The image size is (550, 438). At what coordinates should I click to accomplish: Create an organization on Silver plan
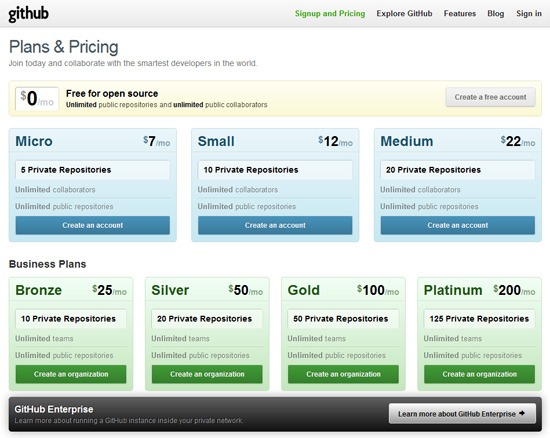pos(207,374)
